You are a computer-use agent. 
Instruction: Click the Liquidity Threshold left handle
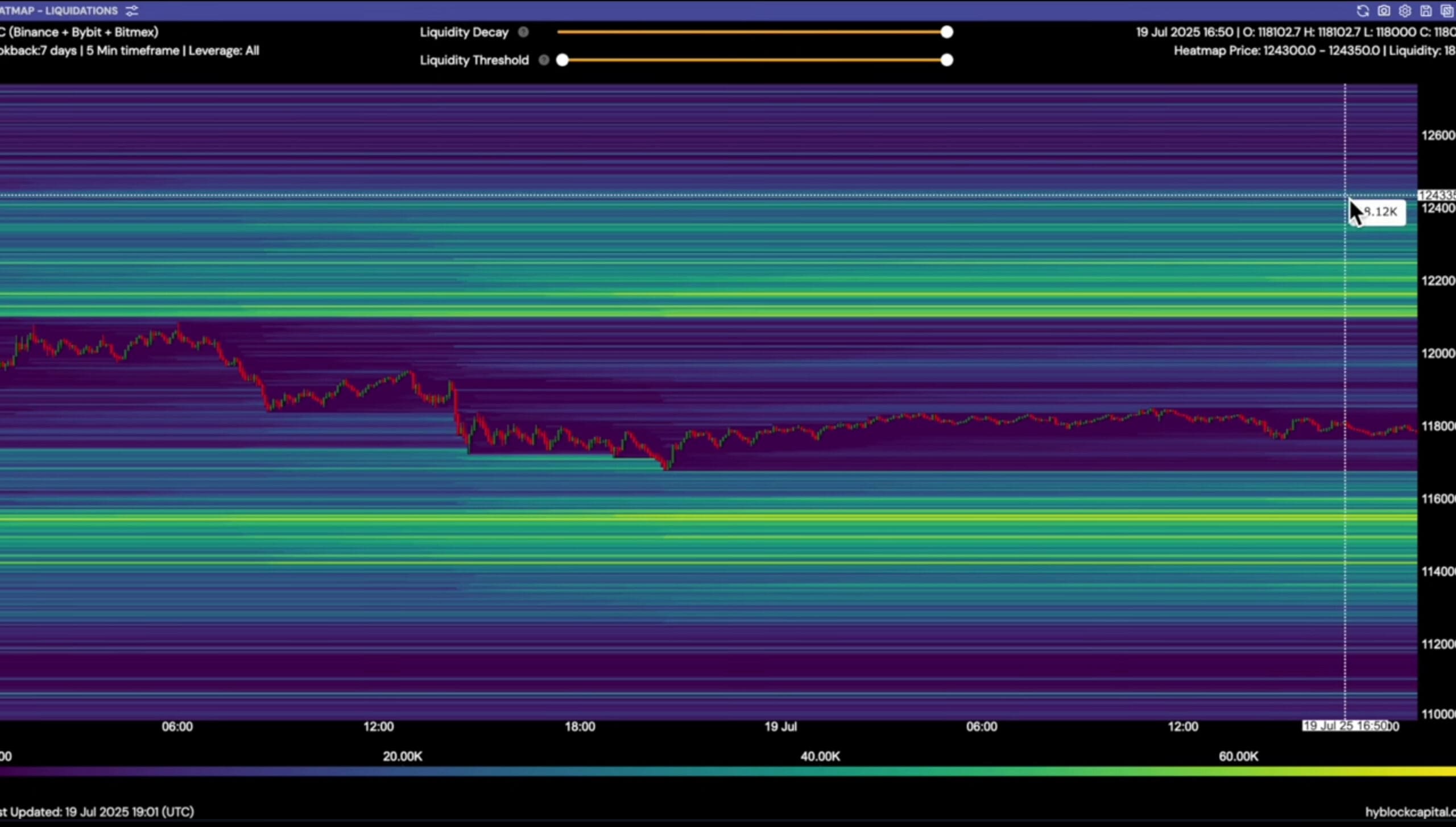click(562, 60)
